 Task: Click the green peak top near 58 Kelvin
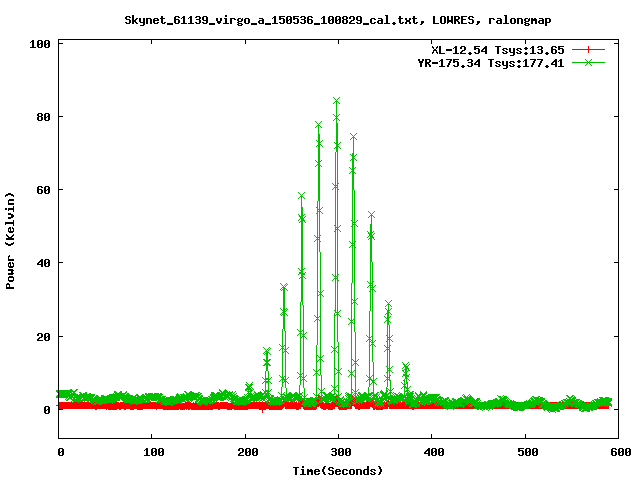301,196
